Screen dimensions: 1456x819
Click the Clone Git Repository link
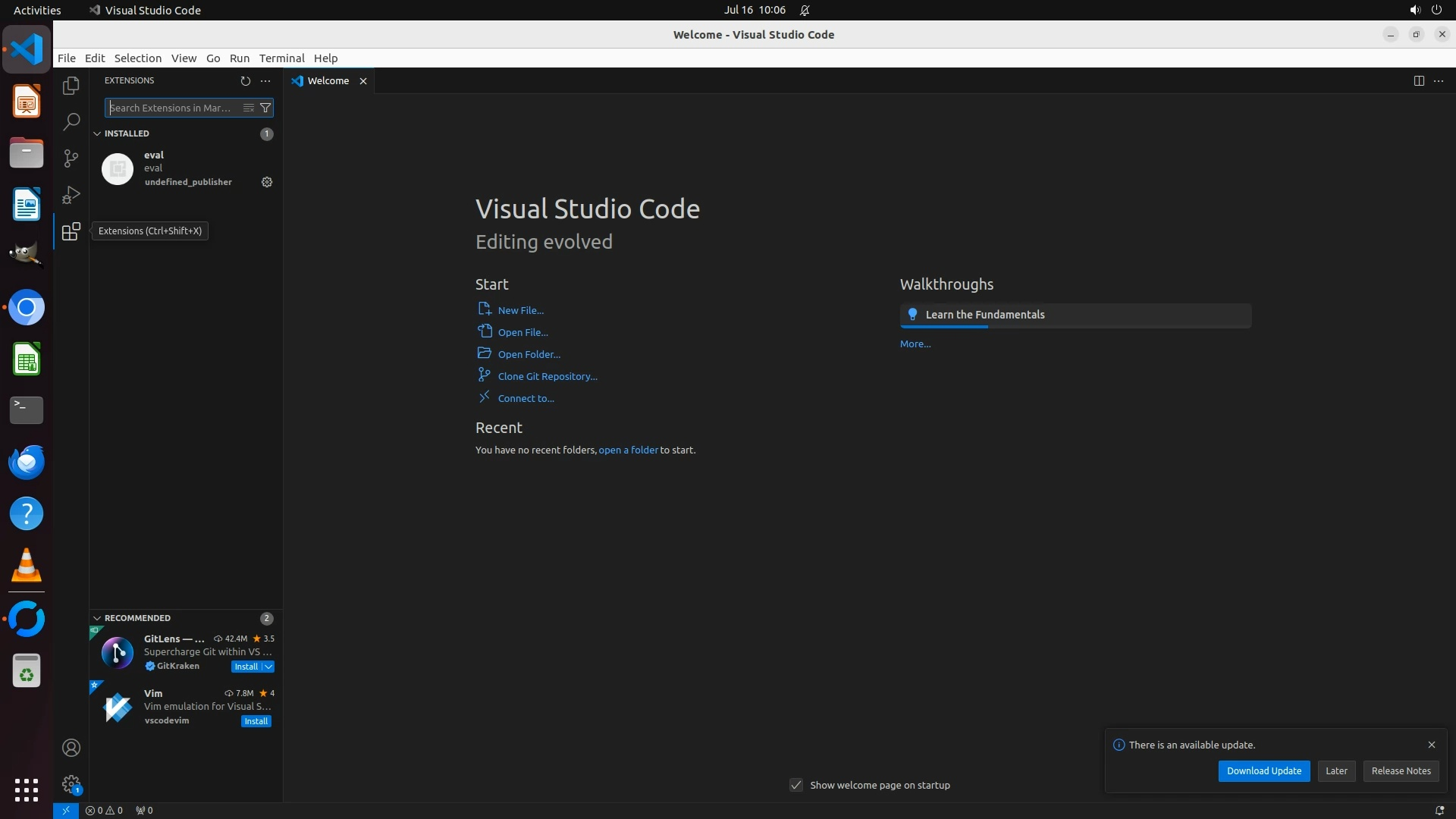[547, 376]
